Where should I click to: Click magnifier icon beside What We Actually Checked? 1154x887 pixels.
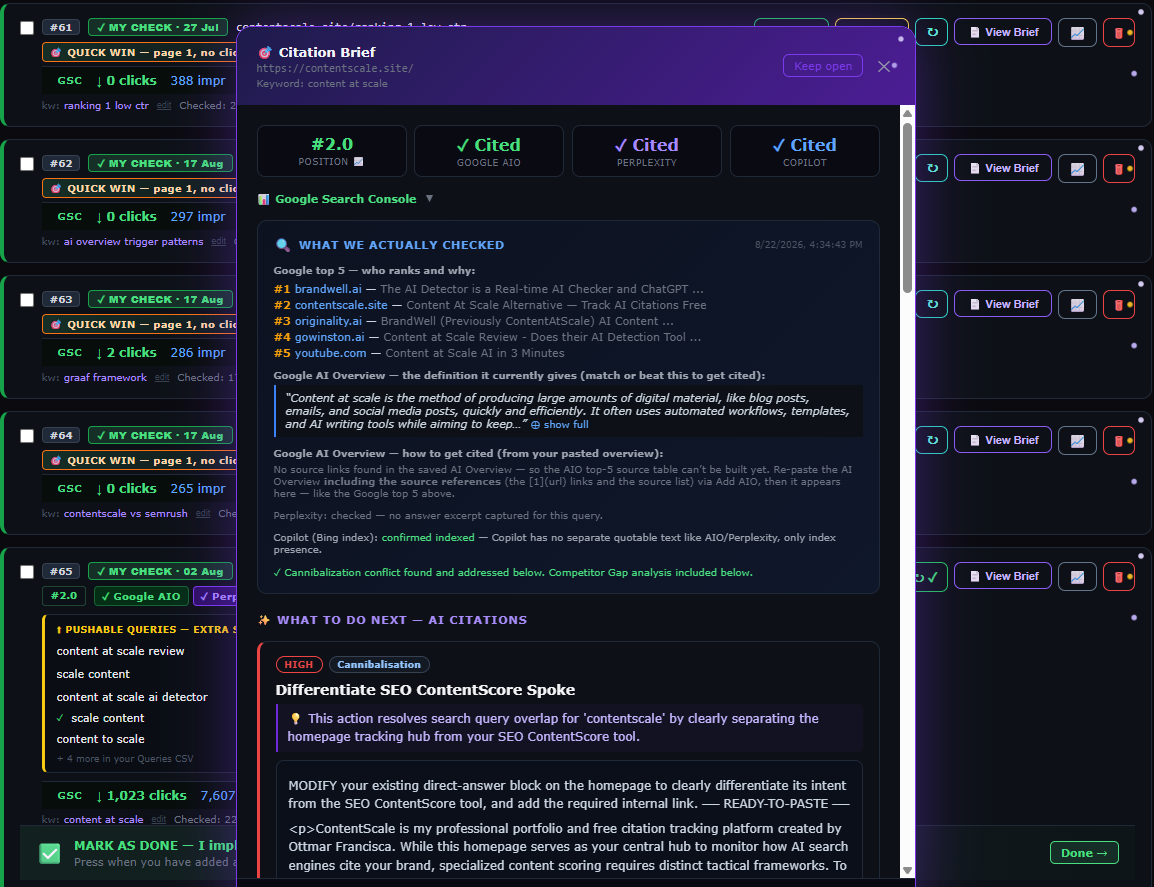coord(283,245)
